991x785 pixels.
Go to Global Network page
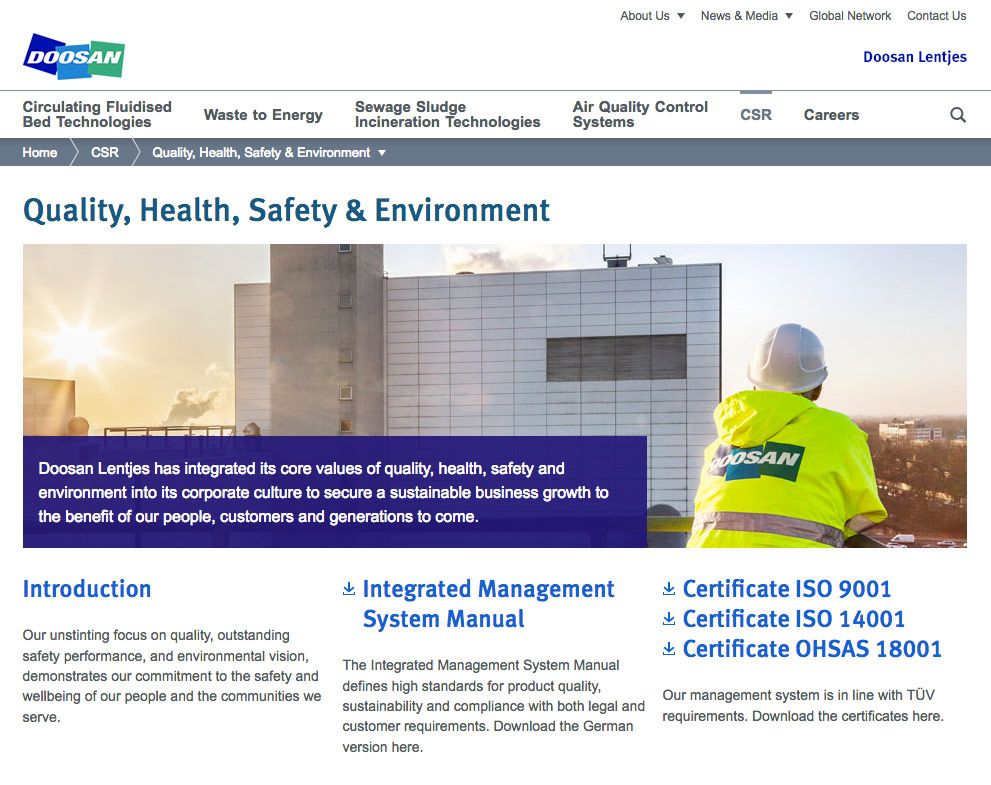pyautogui.click(x=850, y=16)
